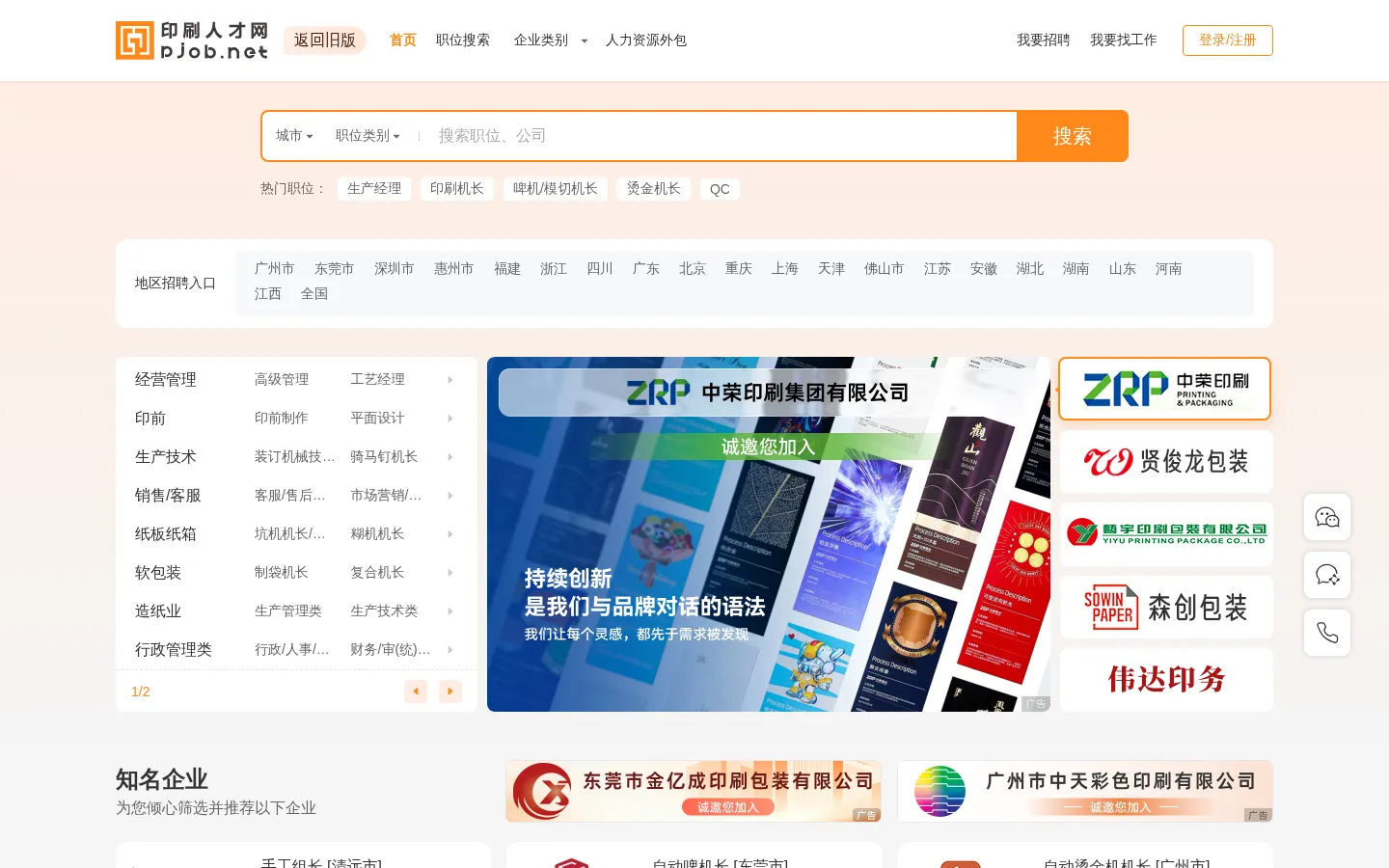The image size is (1389, 868).
Task: Open 北京 regional recruitment link
Action: (693, 269)
